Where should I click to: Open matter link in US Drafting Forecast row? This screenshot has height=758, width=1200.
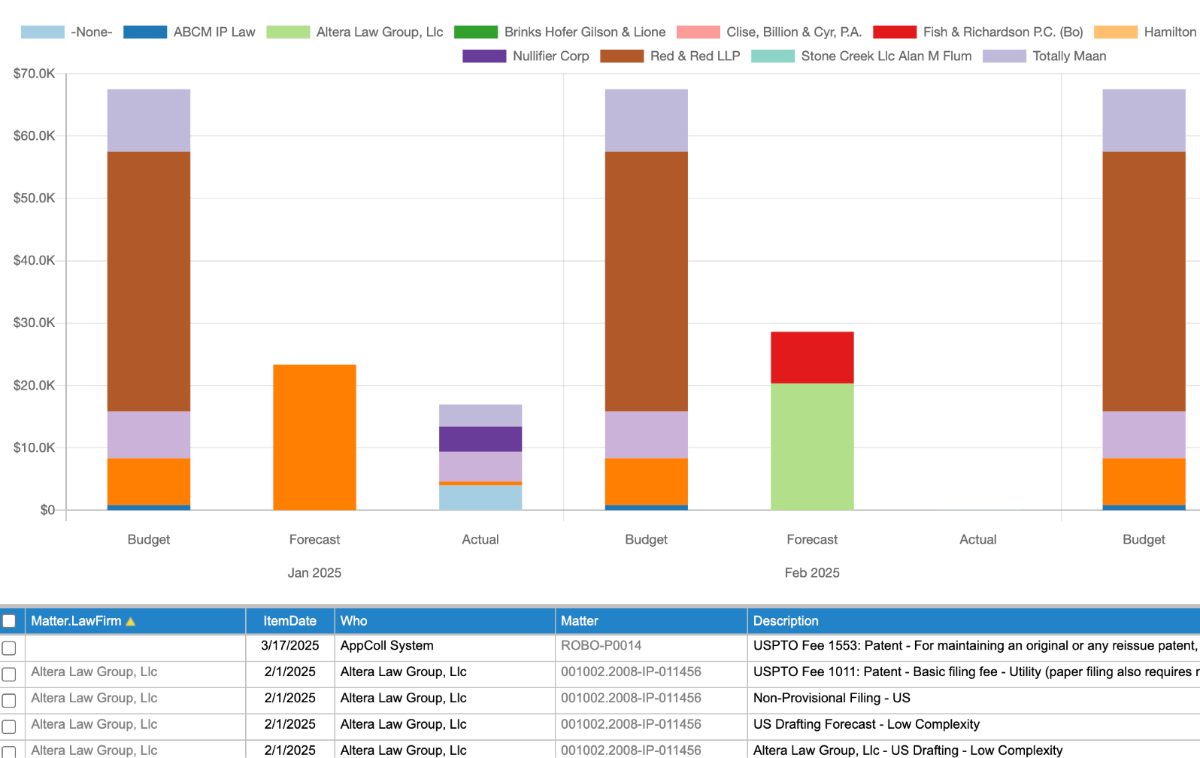[x=631, y=724]
